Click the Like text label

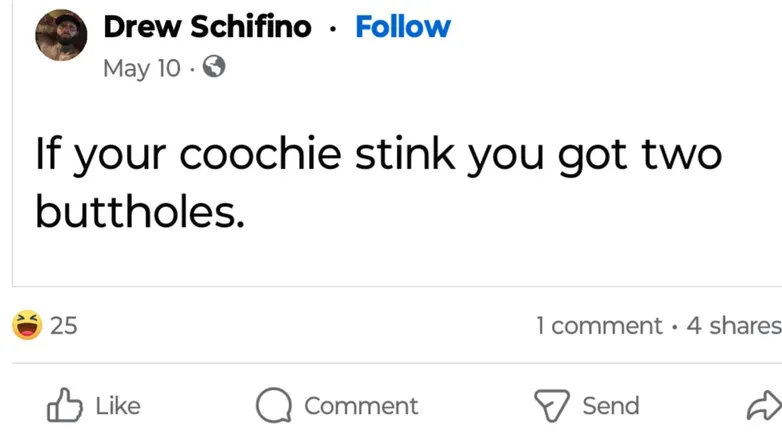tap(118, 406)
